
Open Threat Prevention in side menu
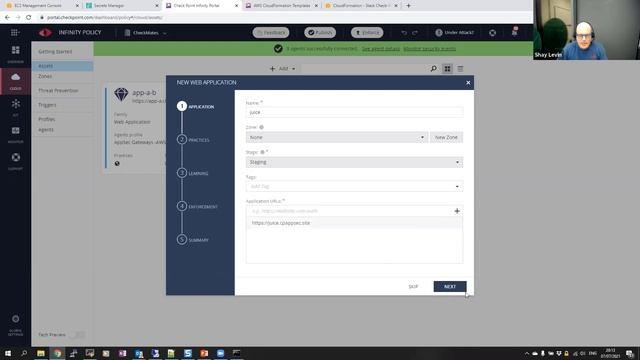(58, 91)
